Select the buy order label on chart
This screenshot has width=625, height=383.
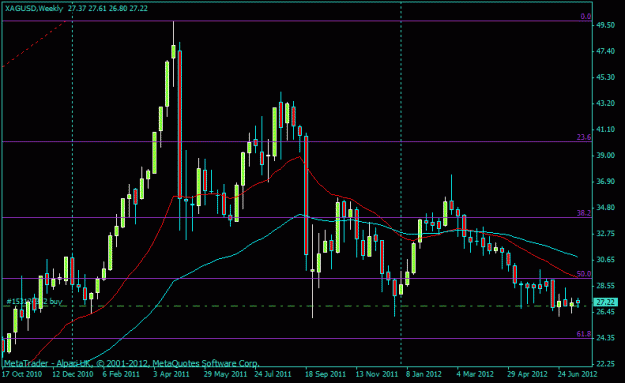[34, 301]
